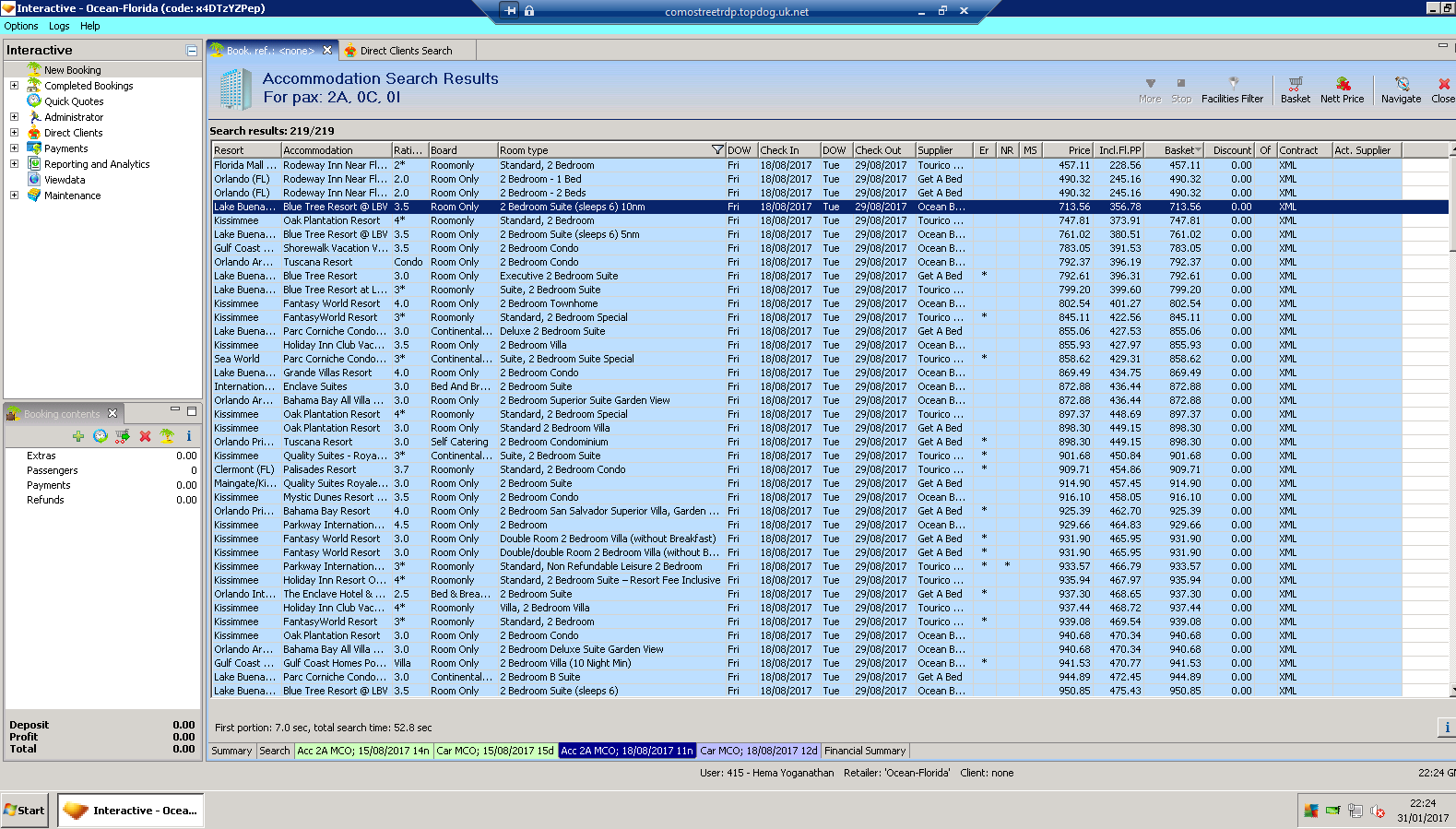Screen dimensions: 1456x829
Task: Click the Room type column filter icon
Action: [x=717, y=150]
